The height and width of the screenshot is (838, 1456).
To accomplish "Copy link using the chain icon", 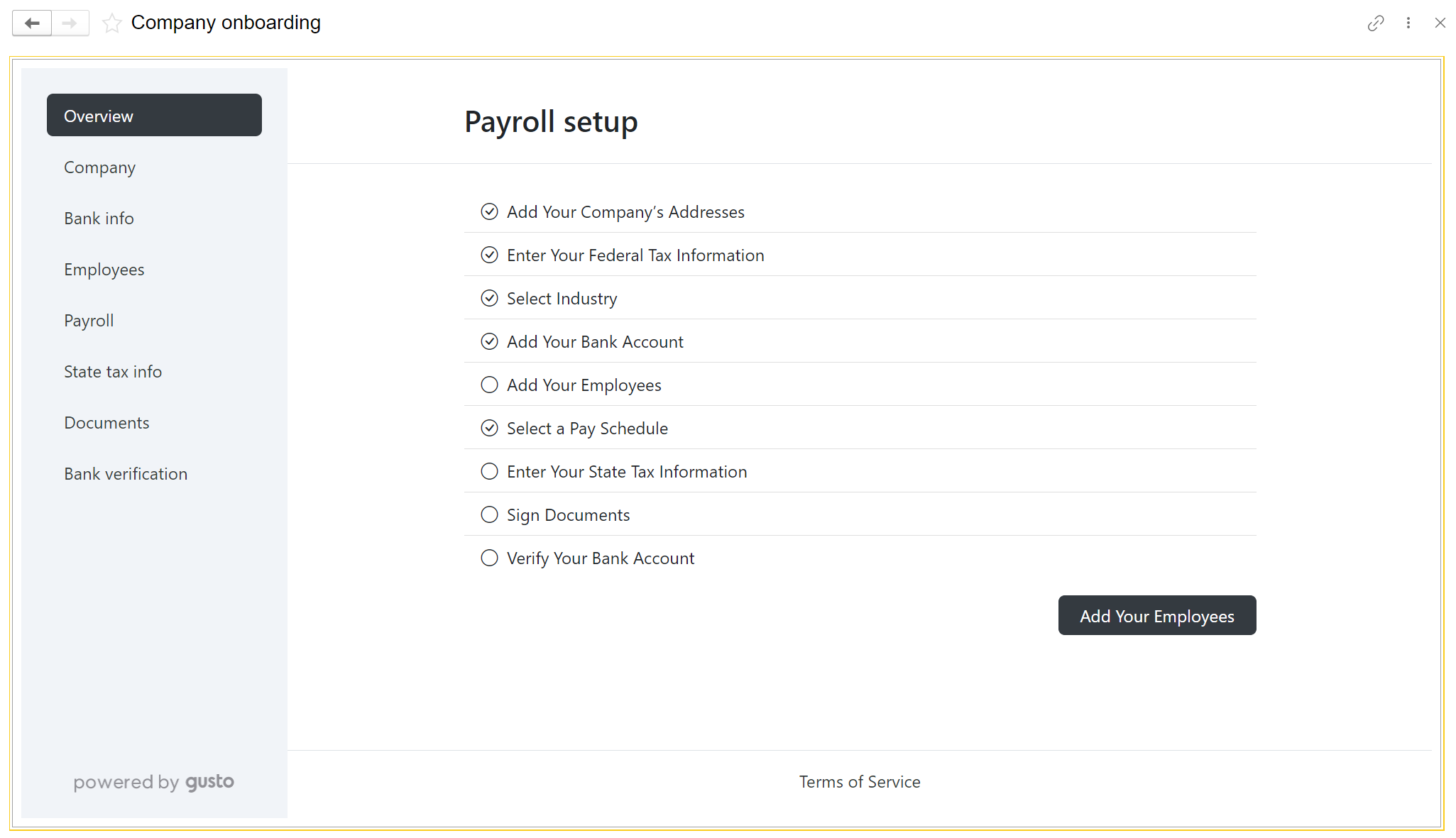I will pyautogui.click(x=1376, y=23).
